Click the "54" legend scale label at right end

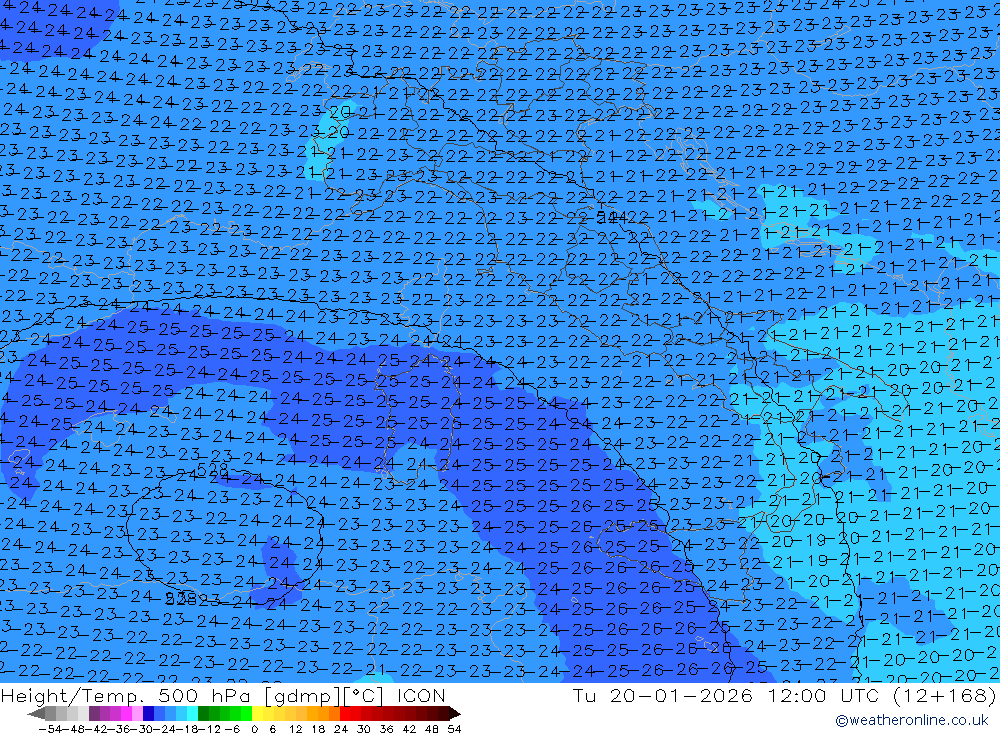click(x=454, y=728)
